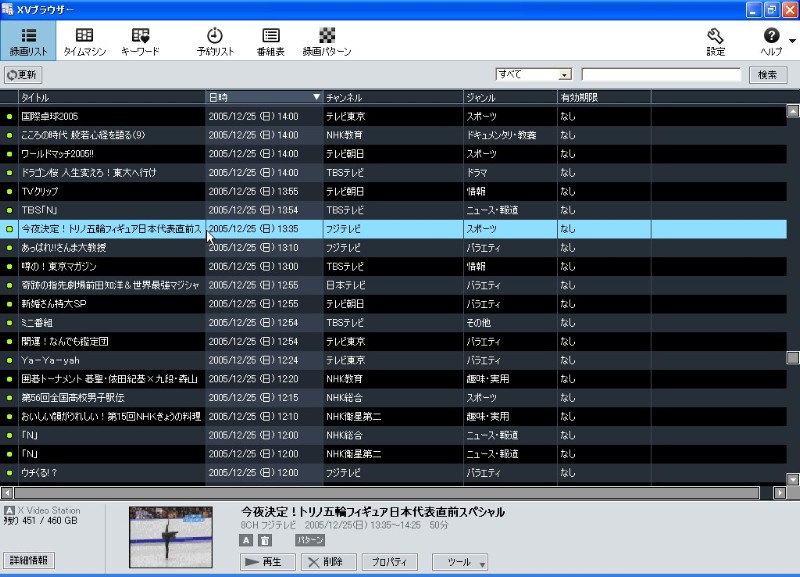Open the ヘルプ help menu

click(772, 41)
